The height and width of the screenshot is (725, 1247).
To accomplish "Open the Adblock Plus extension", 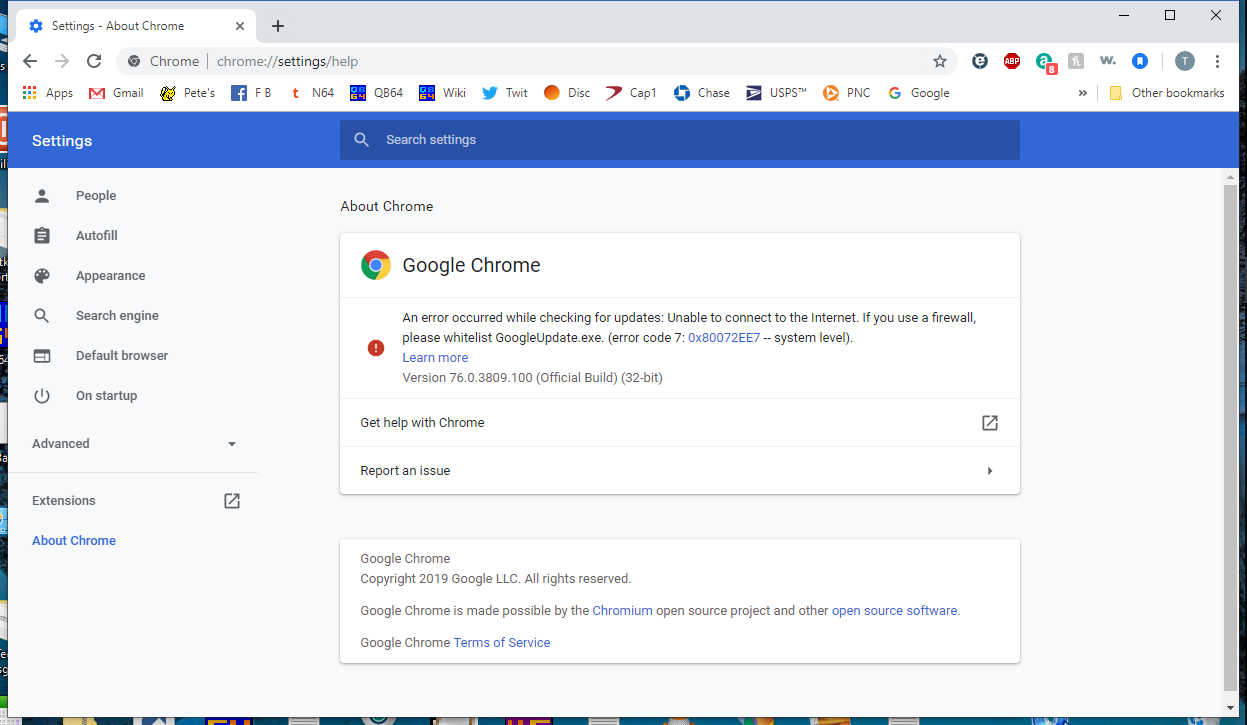I will click(1012, 61).
